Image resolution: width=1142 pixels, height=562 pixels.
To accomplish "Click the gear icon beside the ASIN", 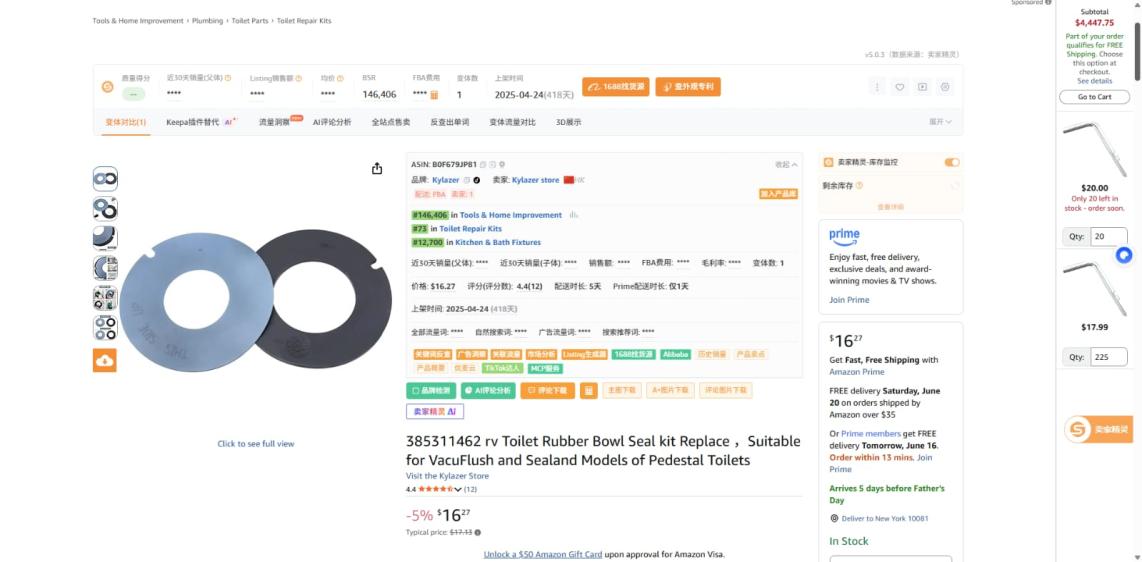I will click(x=502, y=165).
